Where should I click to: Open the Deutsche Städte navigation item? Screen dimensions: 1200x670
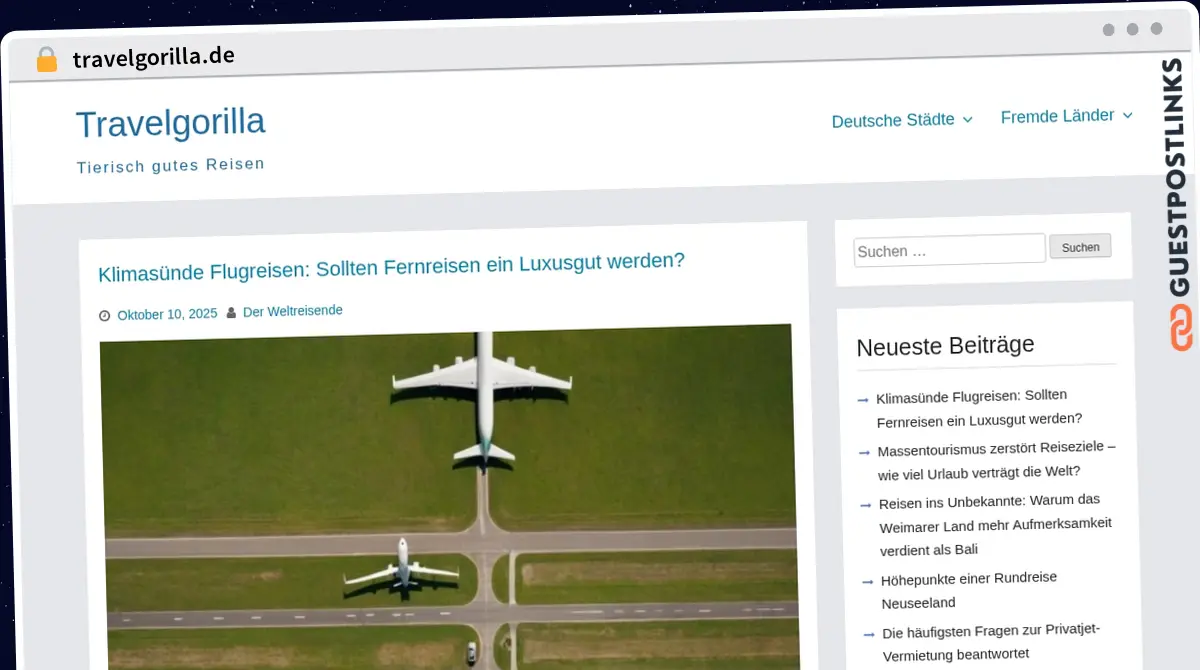pyautogui.click(x=892, y=121)
